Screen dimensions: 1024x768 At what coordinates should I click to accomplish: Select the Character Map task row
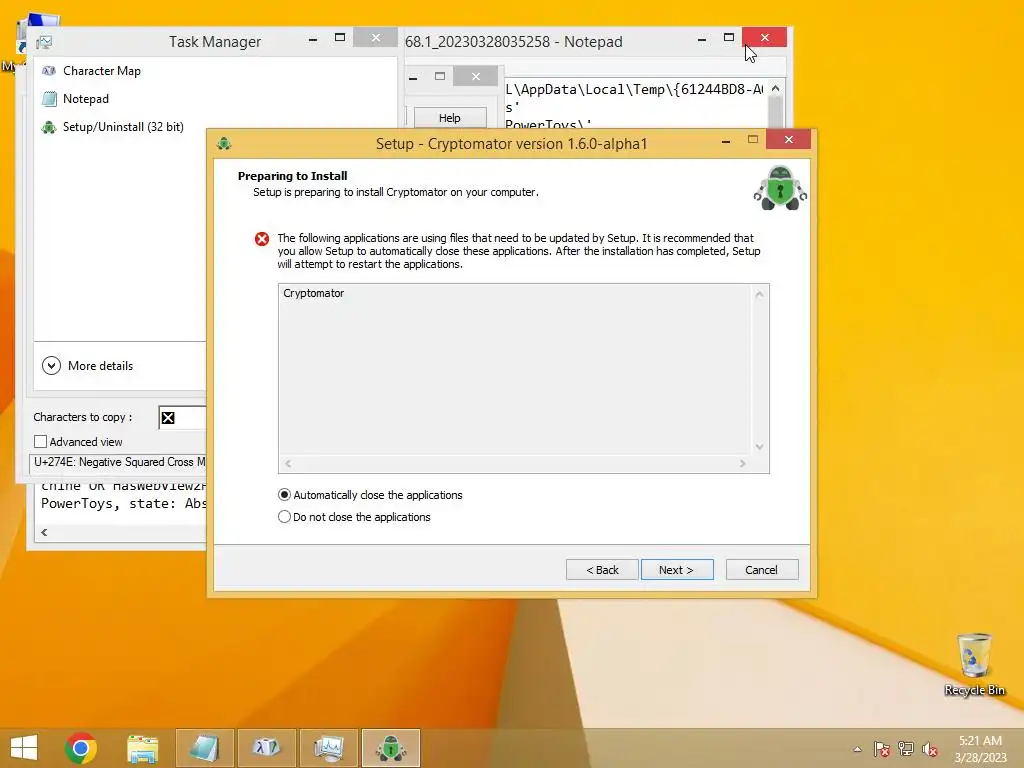(216, 71)
